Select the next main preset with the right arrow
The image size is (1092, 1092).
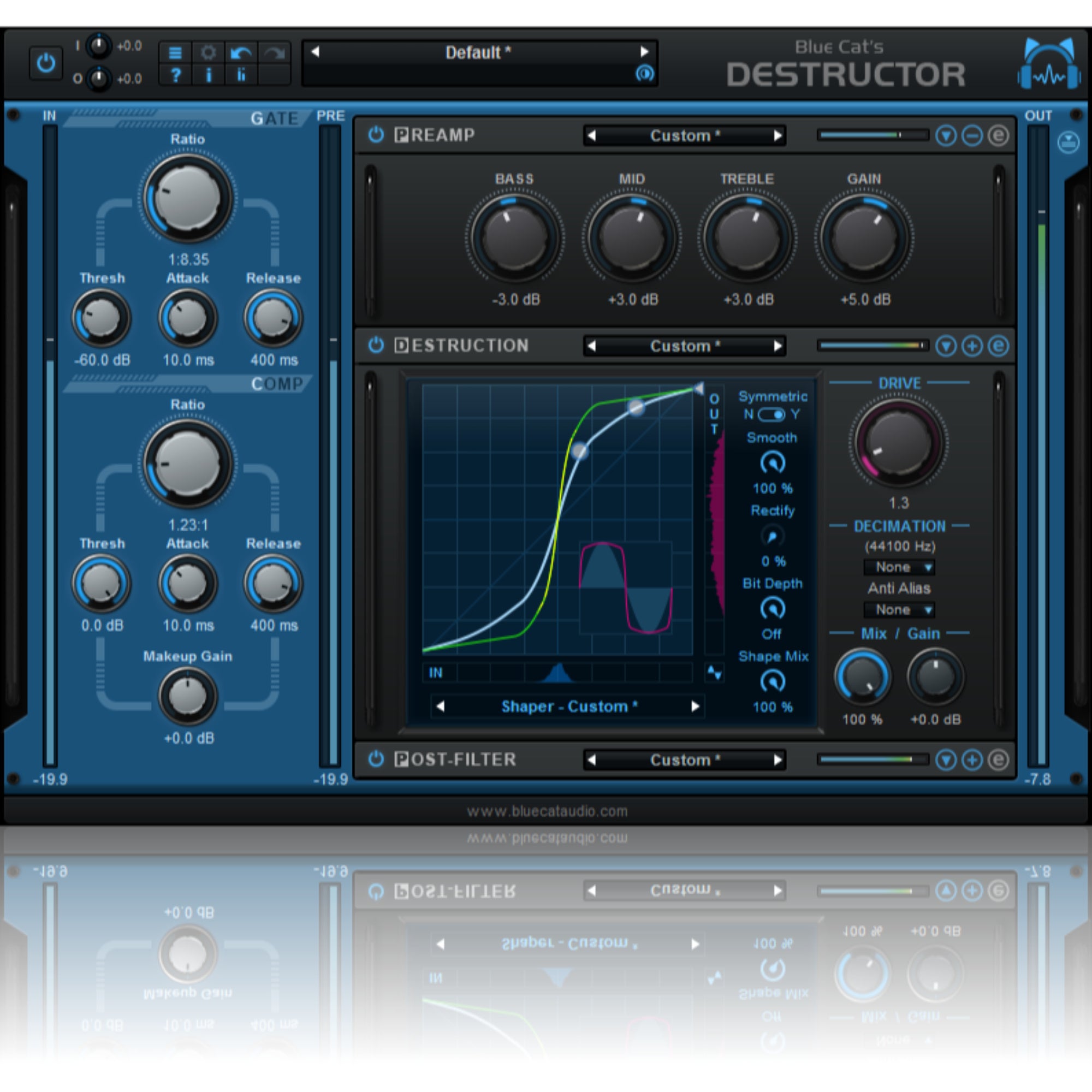tap(644, 52)
